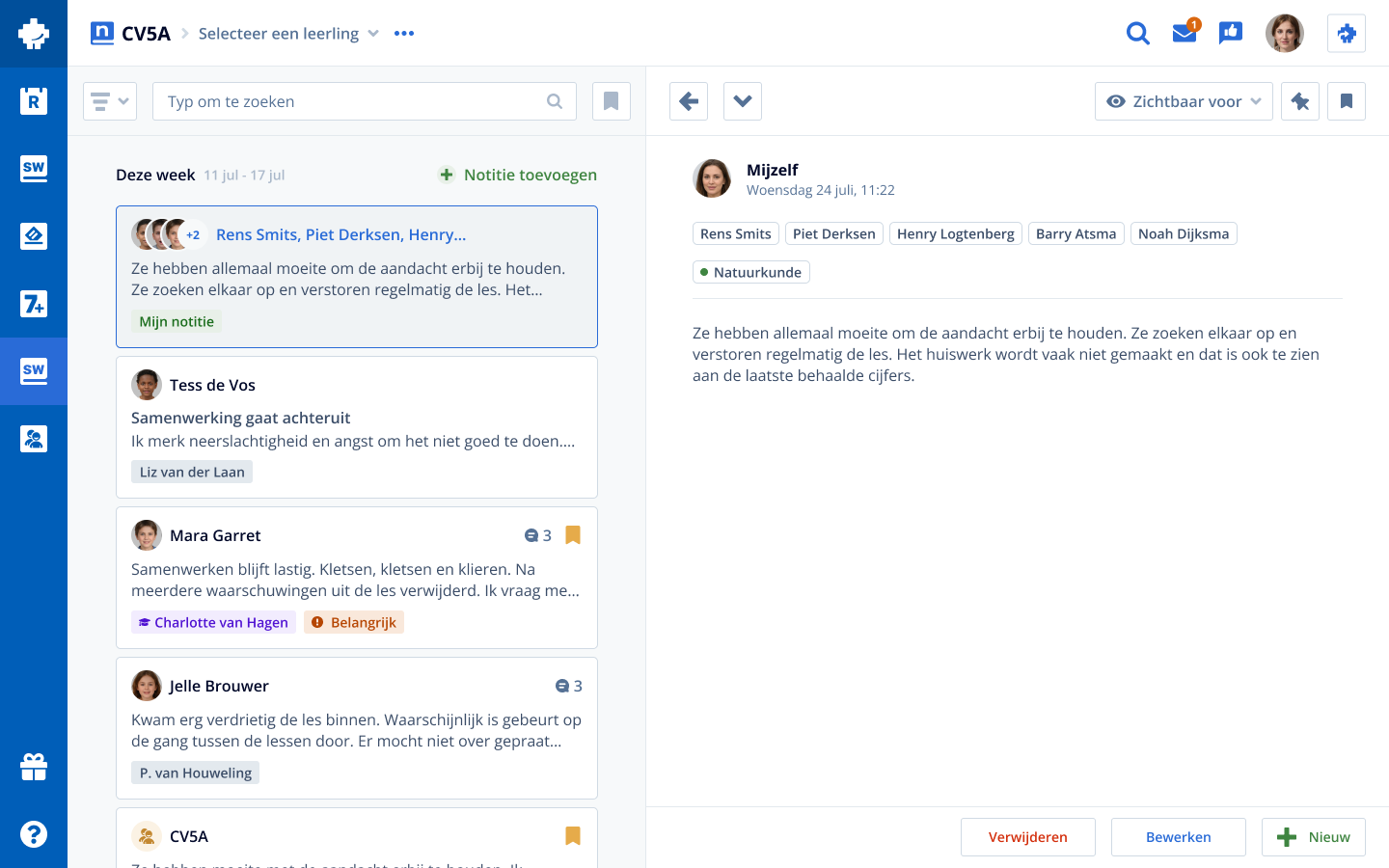Click the back arrow button
The height and width of the screenshot is (868, 1389).
coord(689,101)
